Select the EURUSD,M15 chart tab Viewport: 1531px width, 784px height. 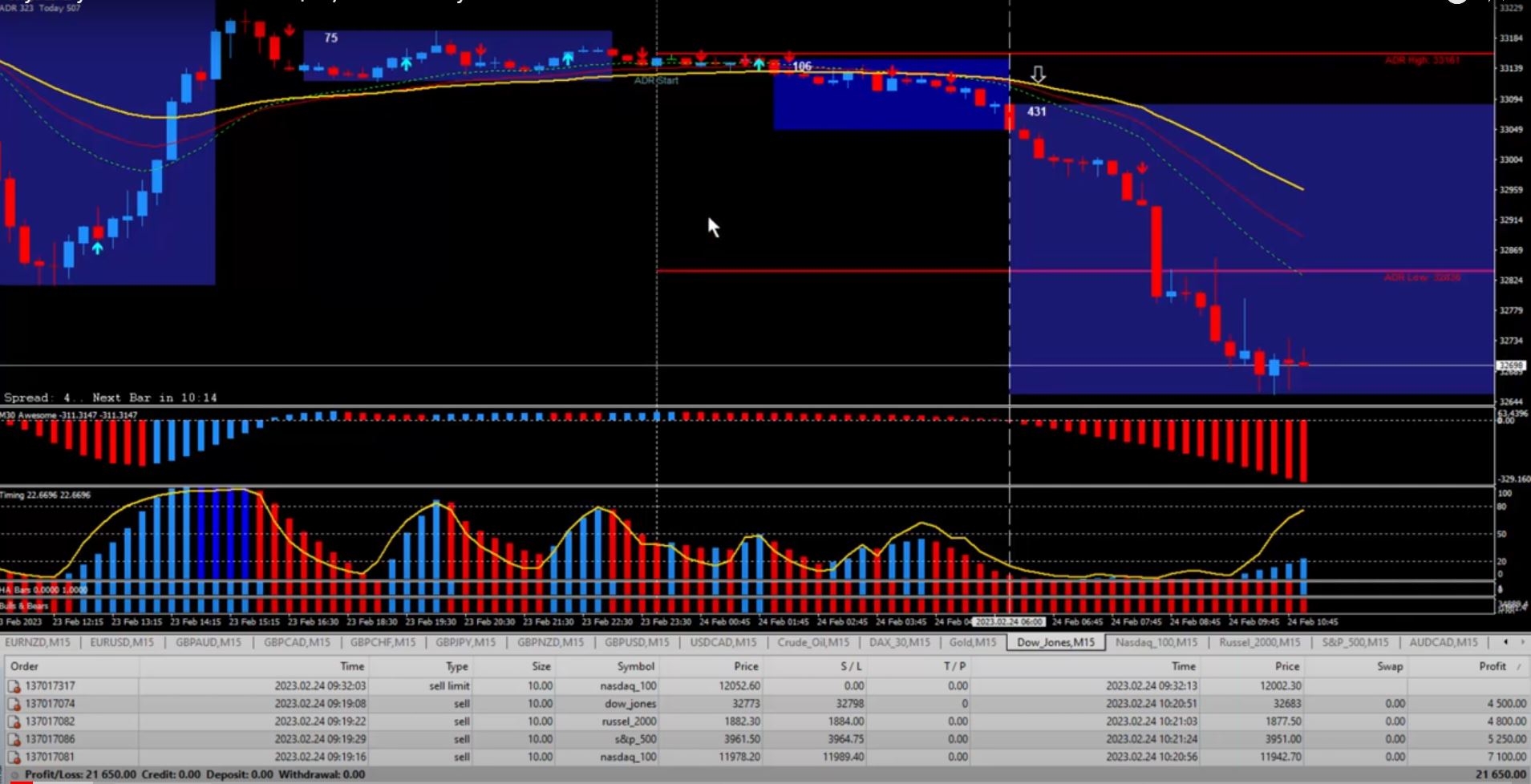[x=122, y=642]
